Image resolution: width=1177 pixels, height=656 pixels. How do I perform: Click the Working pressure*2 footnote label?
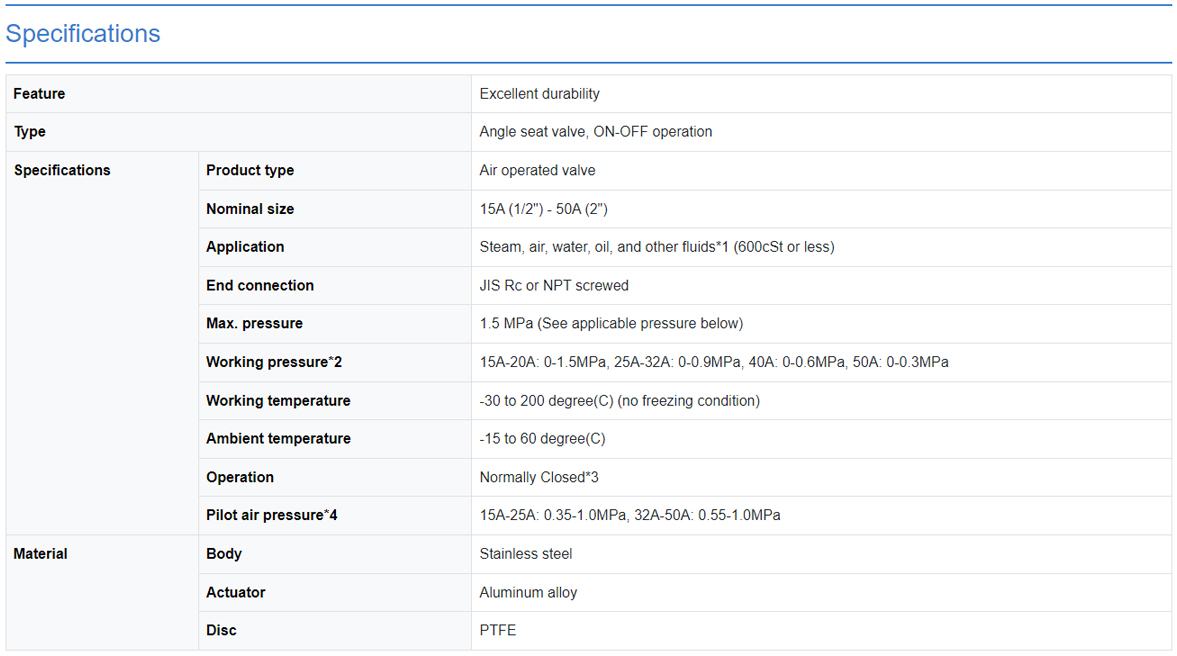pos(274,362)
